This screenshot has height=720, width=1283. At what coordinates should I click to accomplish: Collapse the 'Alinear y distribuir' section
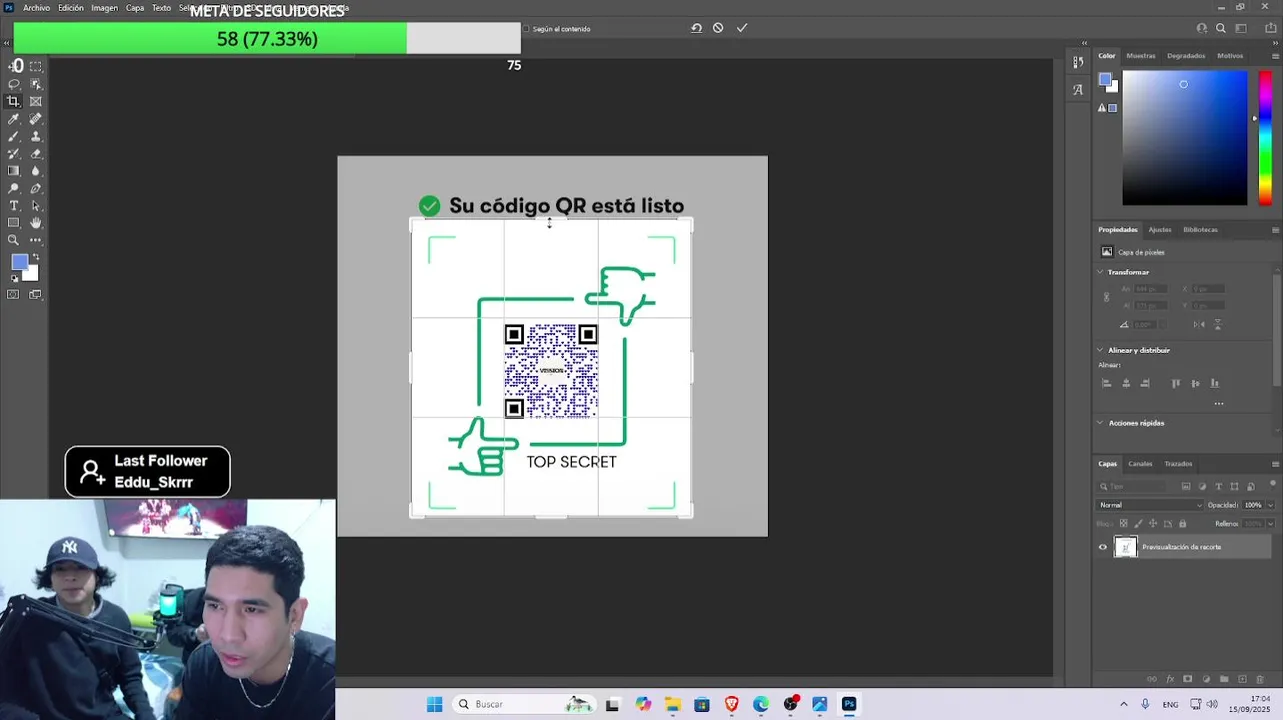[x=1101, y=350]
